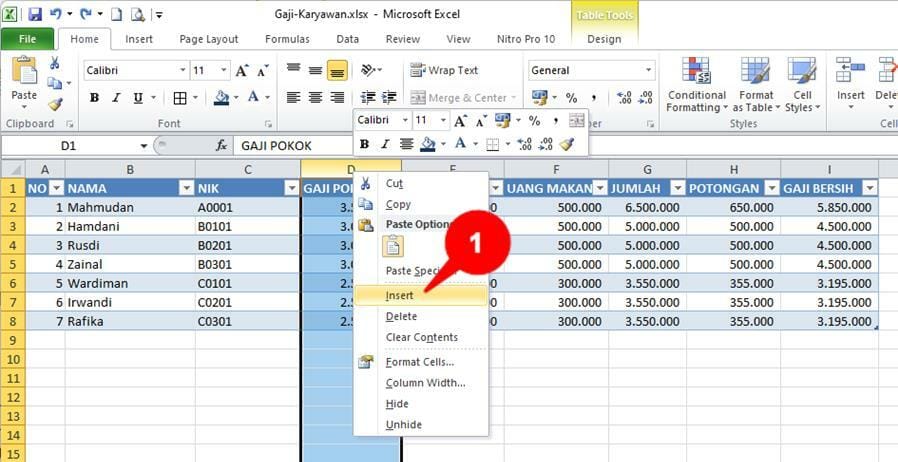
Task: Toggle Wrap Text for the selected cells
Action: pyautogui.click(x=443, y=71)
